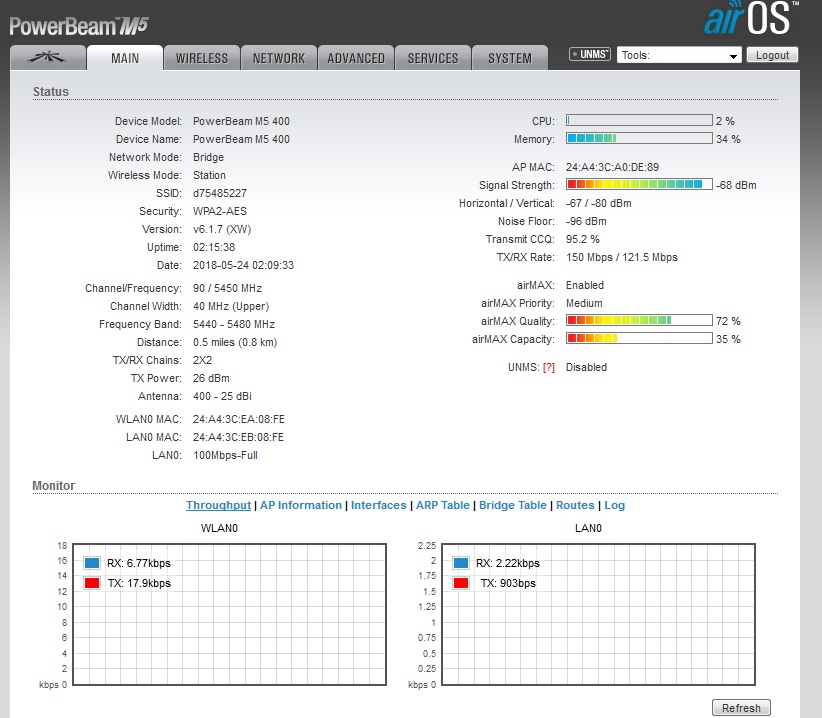
Task: Click the Noise Floor value -96 dBm
Action: tap(586, 221)
